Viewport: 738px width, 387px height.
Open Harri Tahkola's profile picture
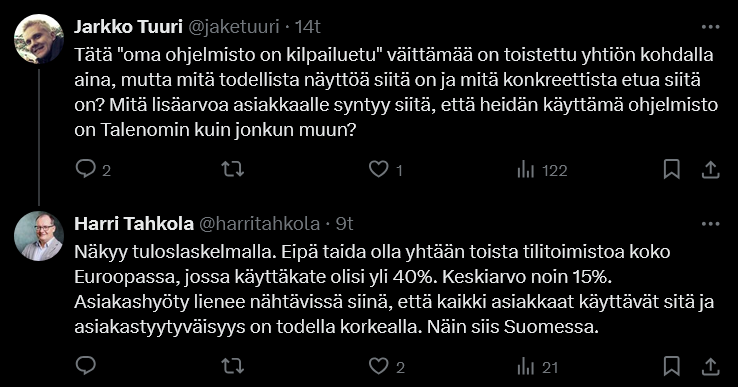coord(39,236)
